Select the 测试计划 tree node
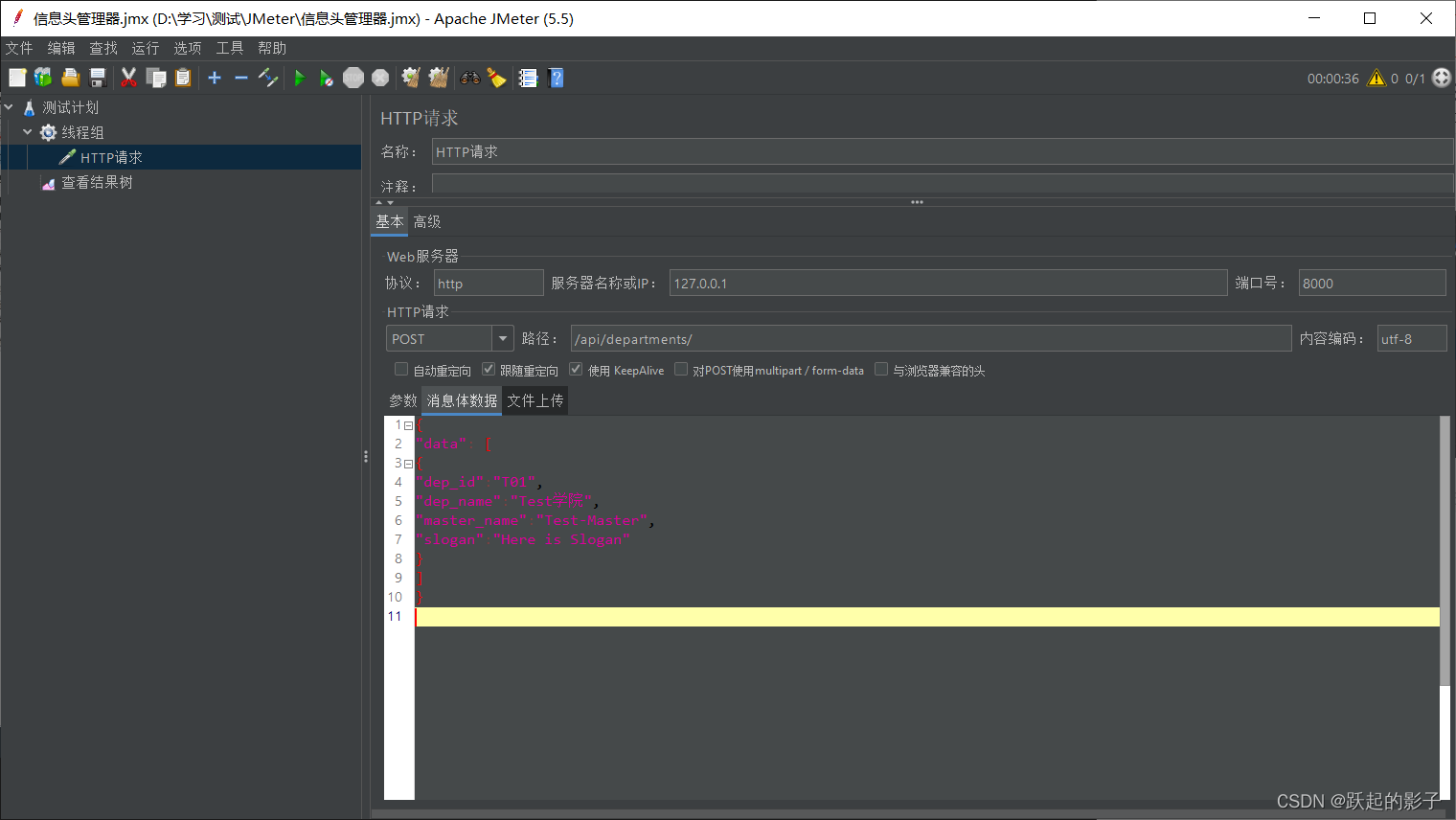The width and height of the screenshot is (1456, 820). (x=70, y=107)
